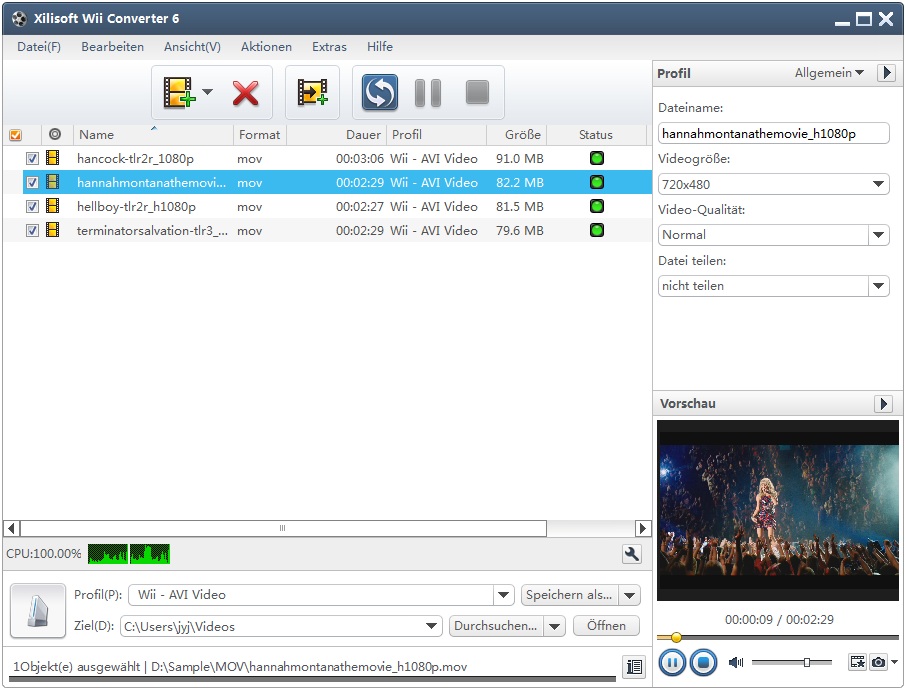Sort by the Name column header
The image size is (905, 690).
point(153,135)
